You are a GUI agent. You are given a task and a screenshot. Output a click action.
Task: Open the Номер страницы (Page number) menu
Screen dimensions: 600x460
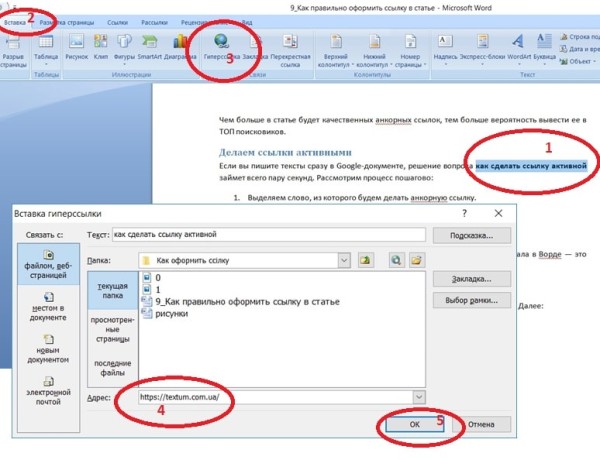(x=410, y=50)
